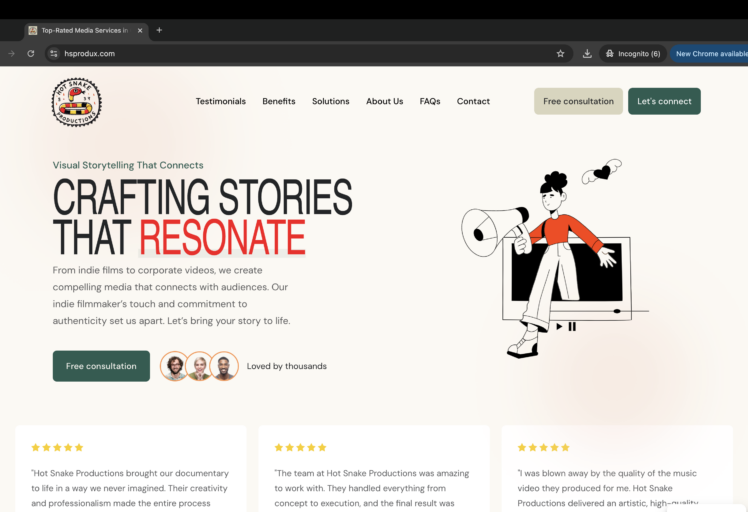This screenshot has height=512, width=748.
Task: Click the hero Free consultation button
Action: tap(101, 366)
